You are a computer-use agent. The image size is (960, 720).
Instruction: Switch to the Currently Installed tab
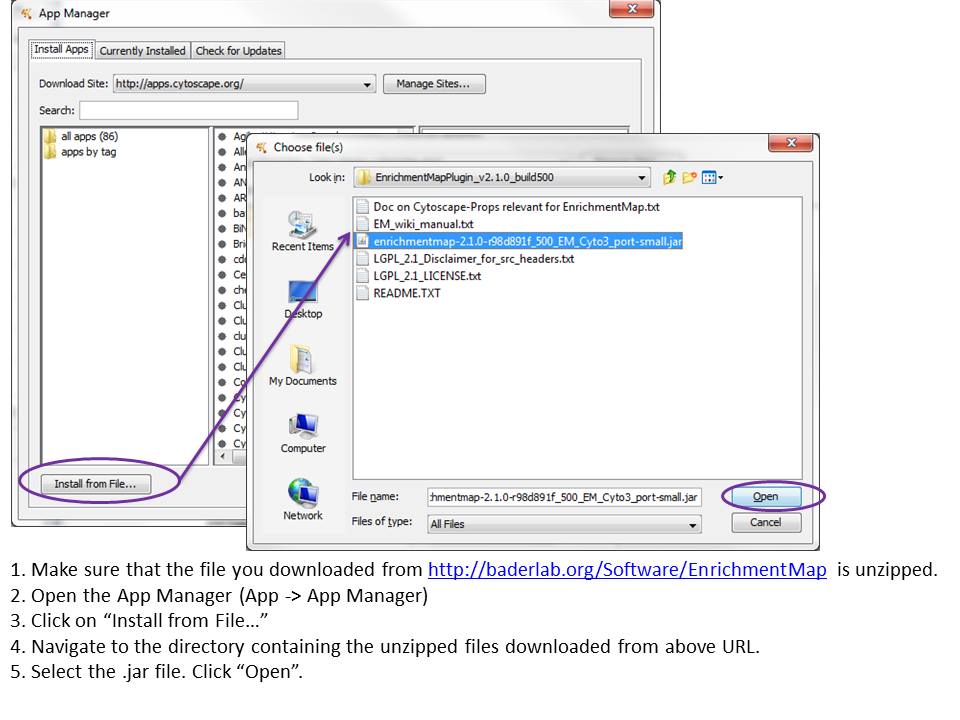pos(142,50)
